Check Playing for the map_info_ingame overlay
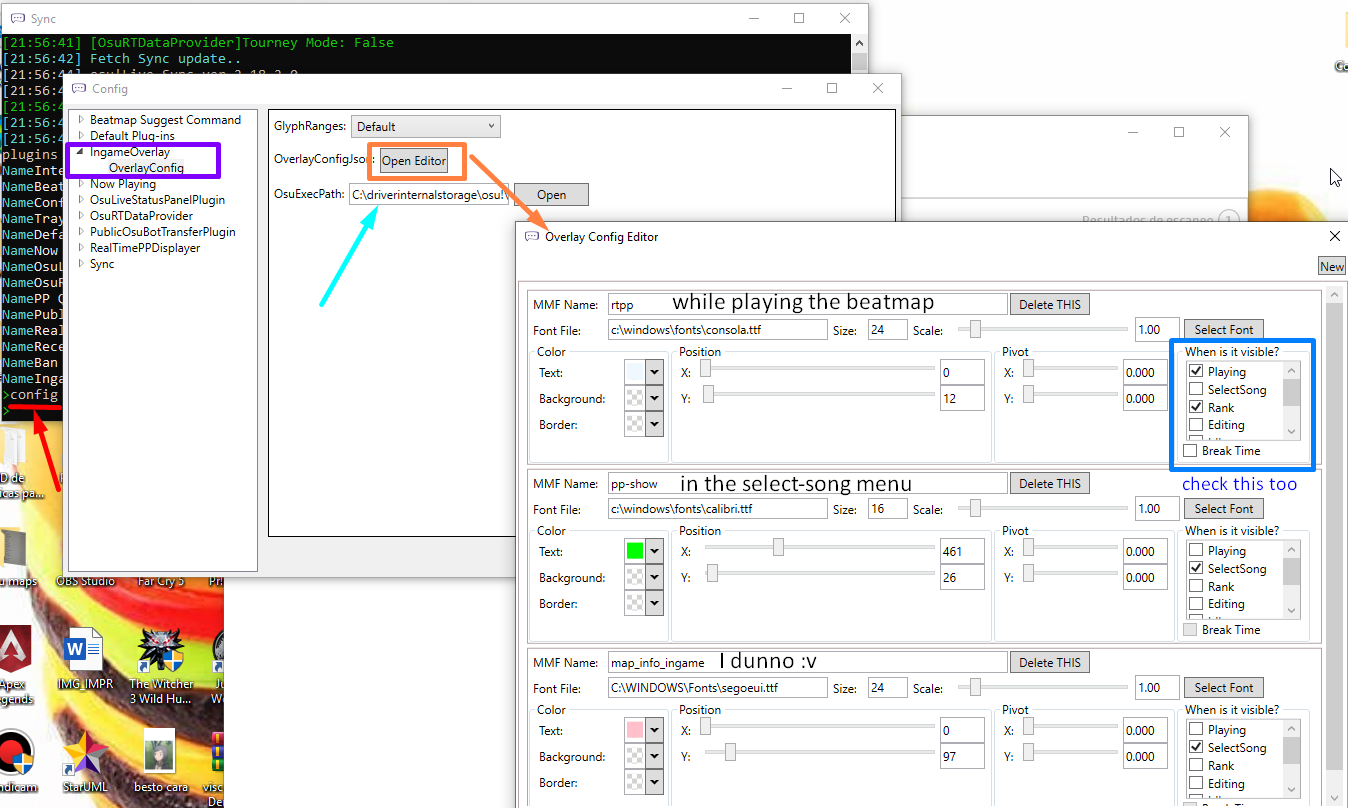1348x808 pixels. 1196,729
